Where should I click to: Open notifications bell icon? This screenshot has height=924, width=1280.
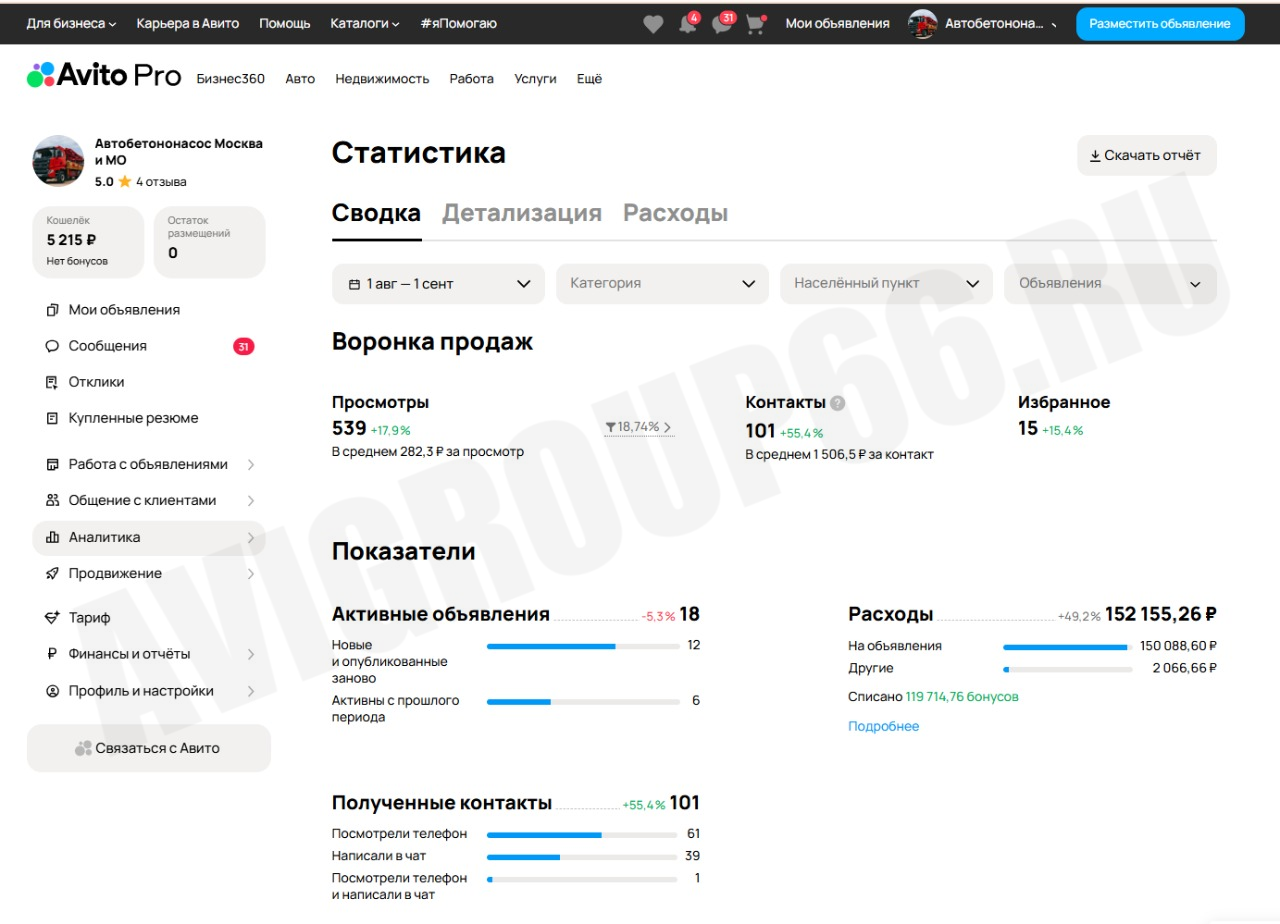[688, 24]
